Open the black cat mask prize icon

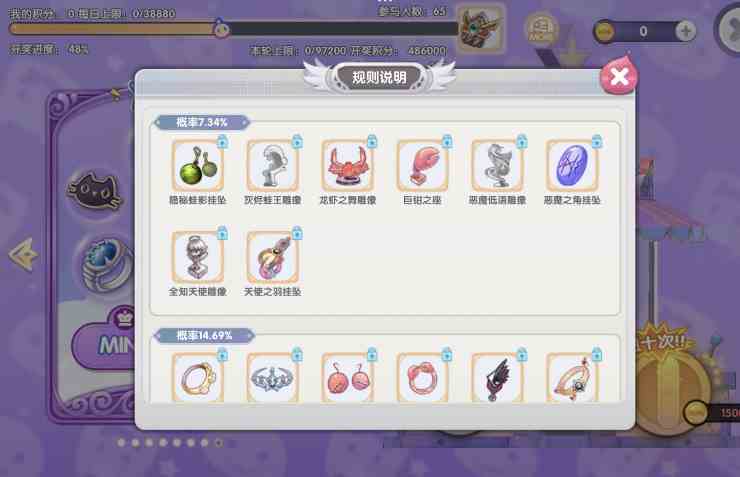94,191
